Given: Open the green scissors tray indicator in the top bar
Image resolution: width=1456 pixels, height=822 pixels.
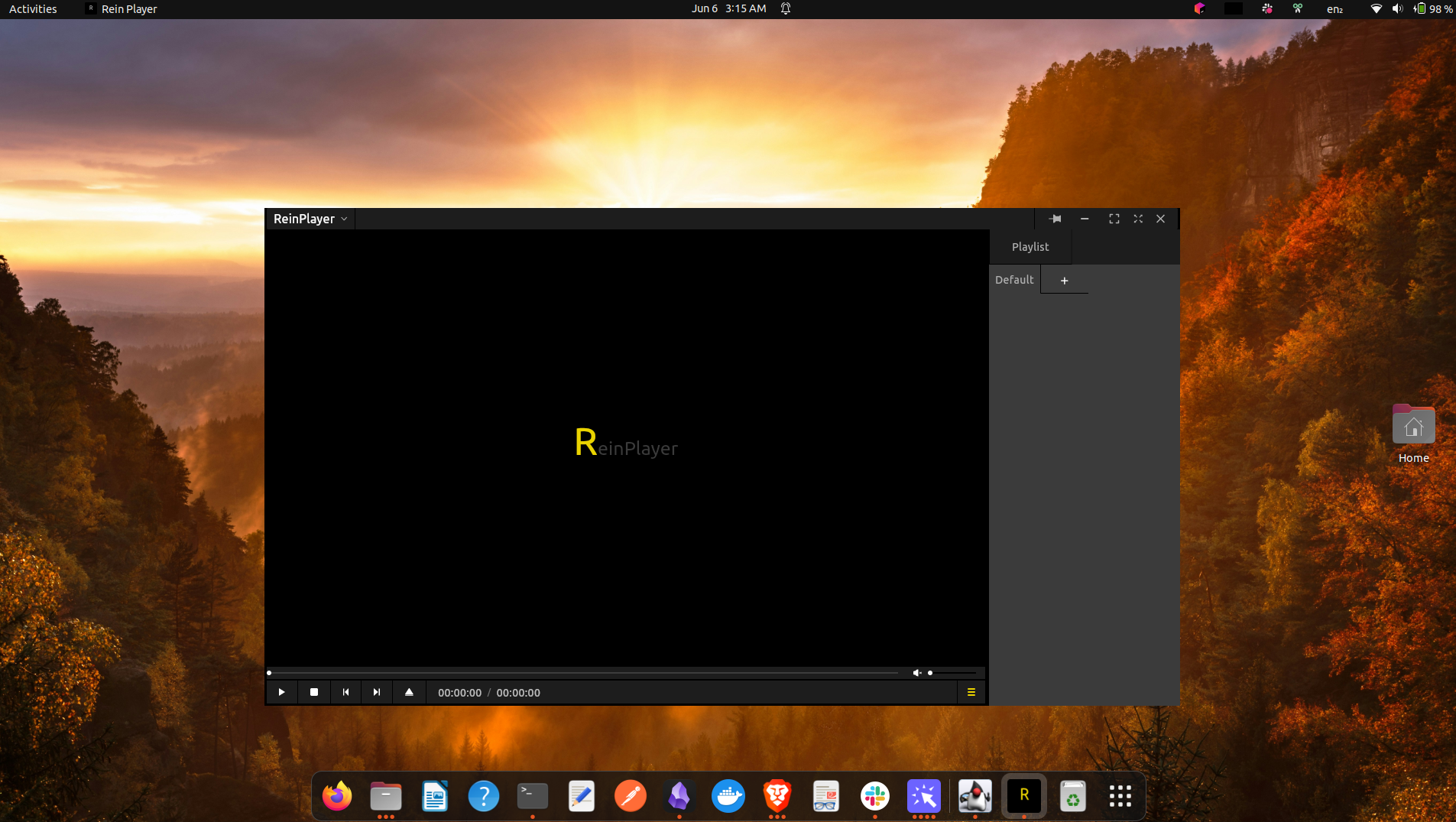Looking at the screenshot, I should [1298, 9].
